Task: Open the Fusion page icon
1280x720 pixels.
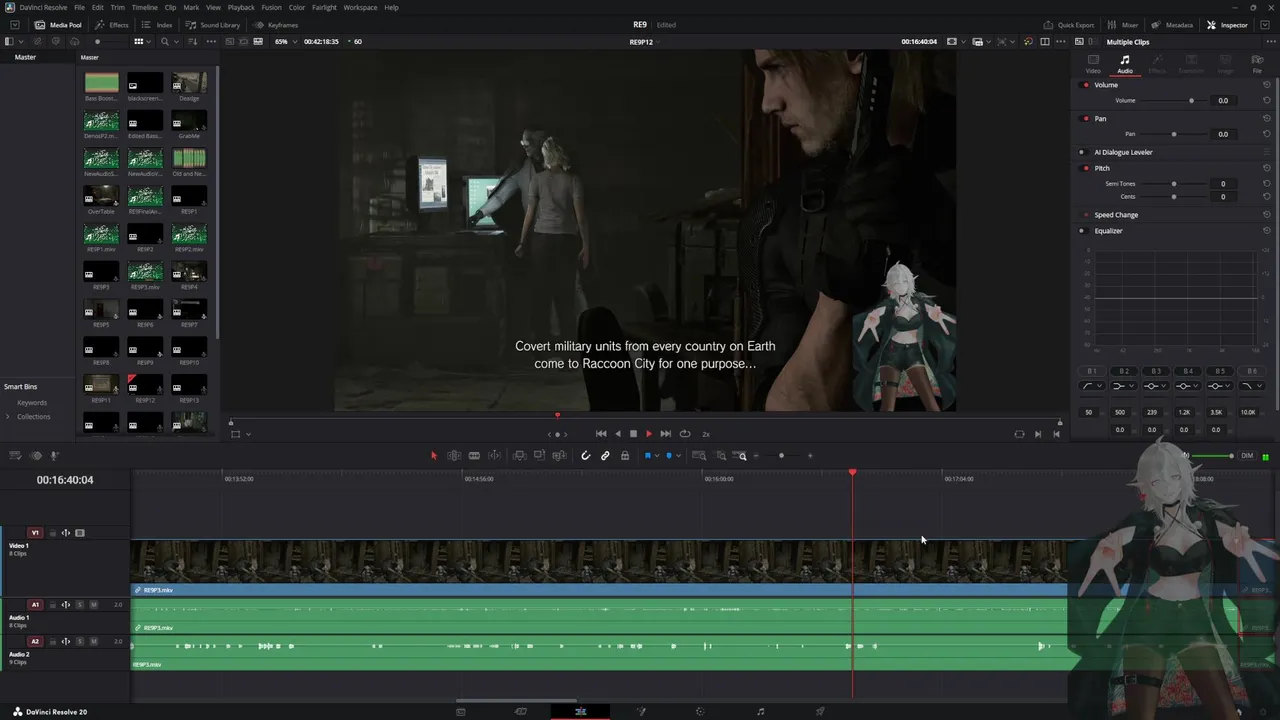Action: tap(641, 712)
